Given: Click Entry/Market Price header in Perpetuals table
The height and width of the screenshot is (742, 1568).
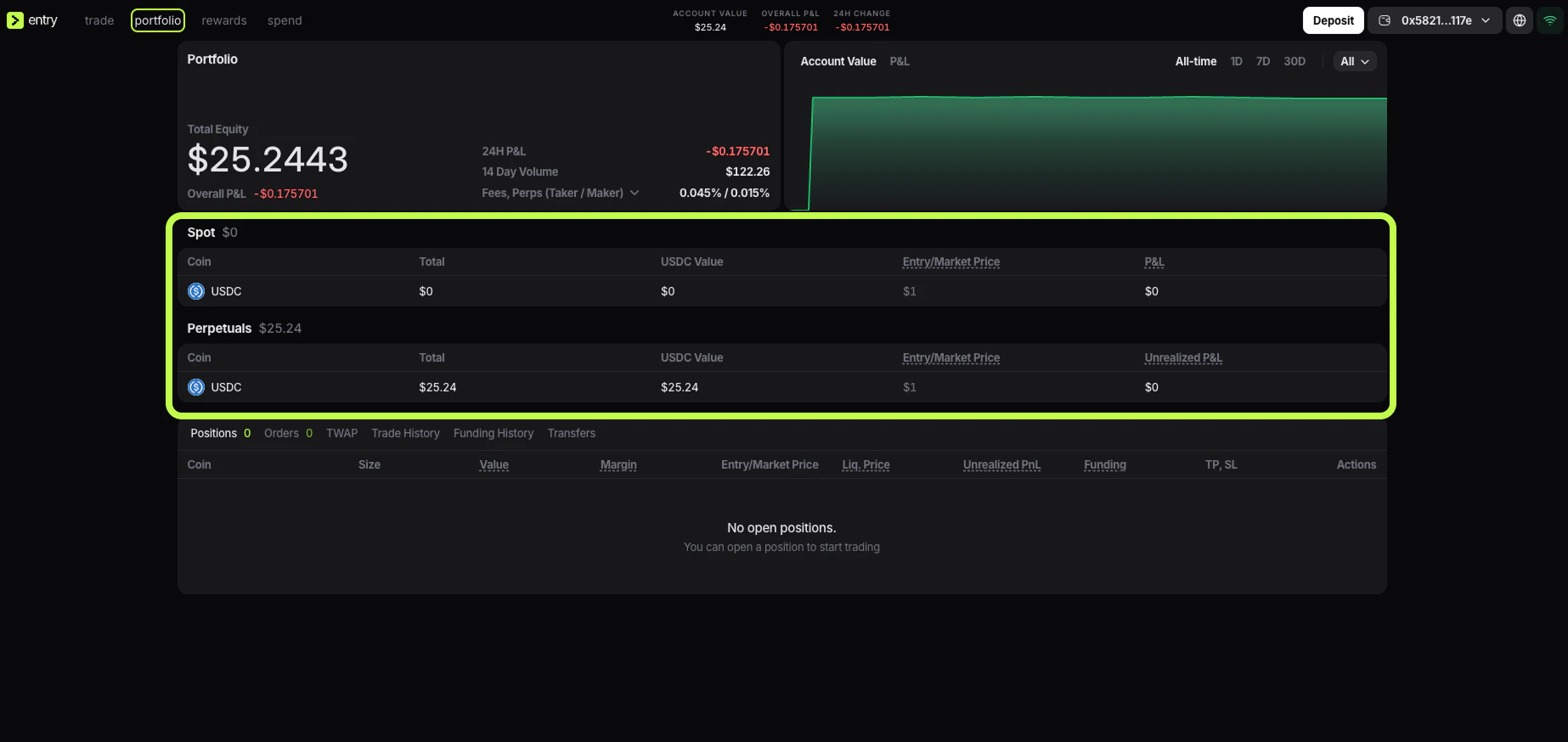Looking at the screenshot, I should click(x=951, y=357).
